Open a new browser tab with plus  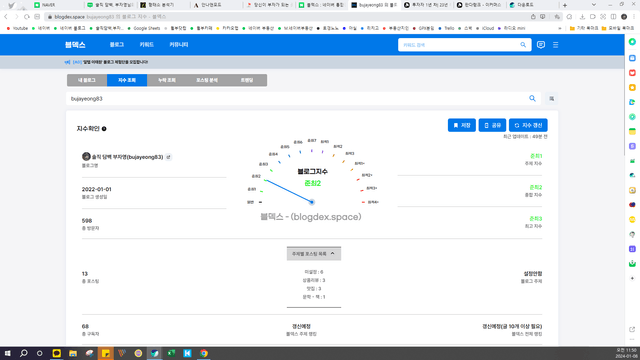pos(565,5)
